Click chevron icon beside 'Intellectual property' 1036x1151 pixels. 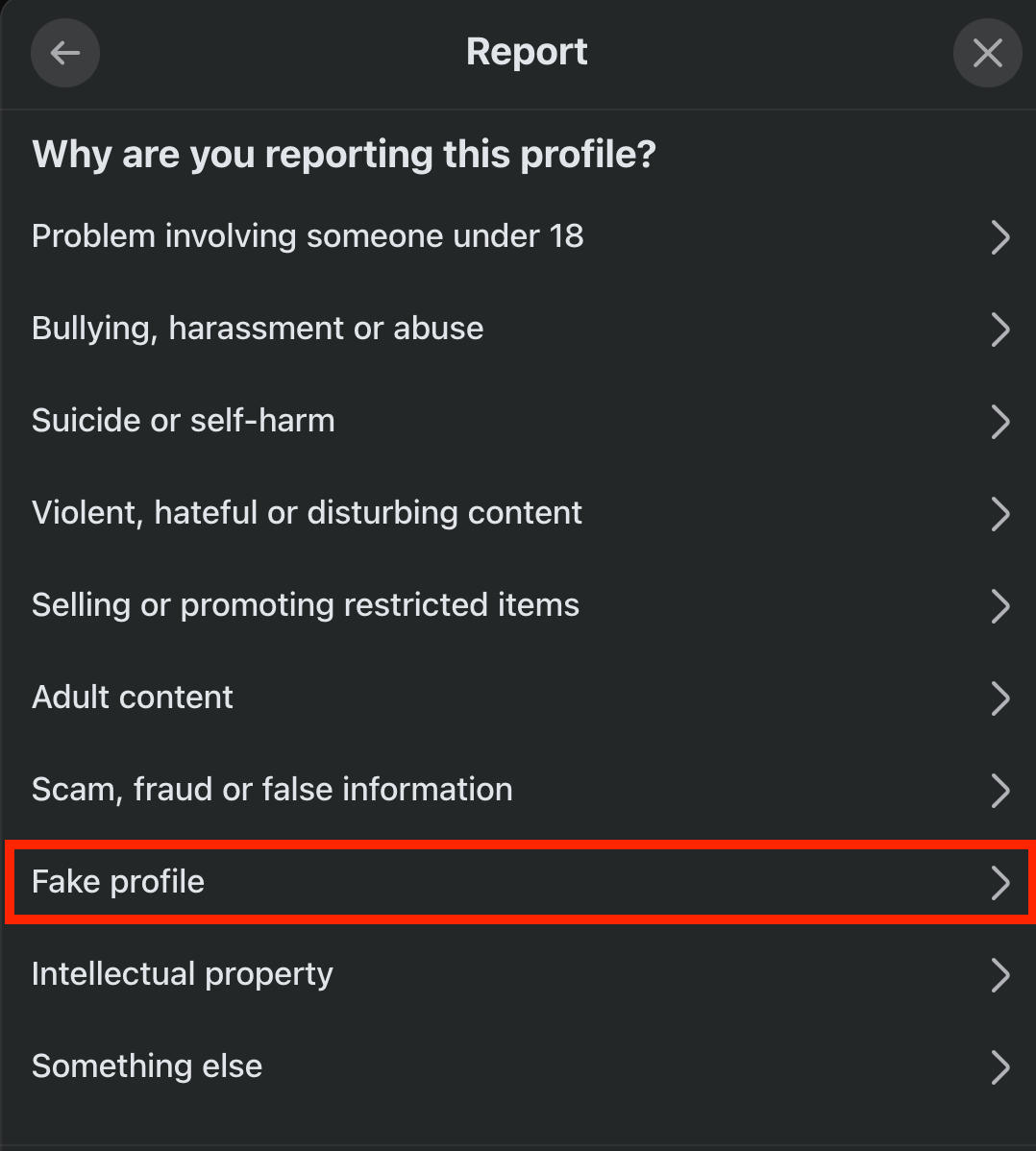[x=1000, y=975]
